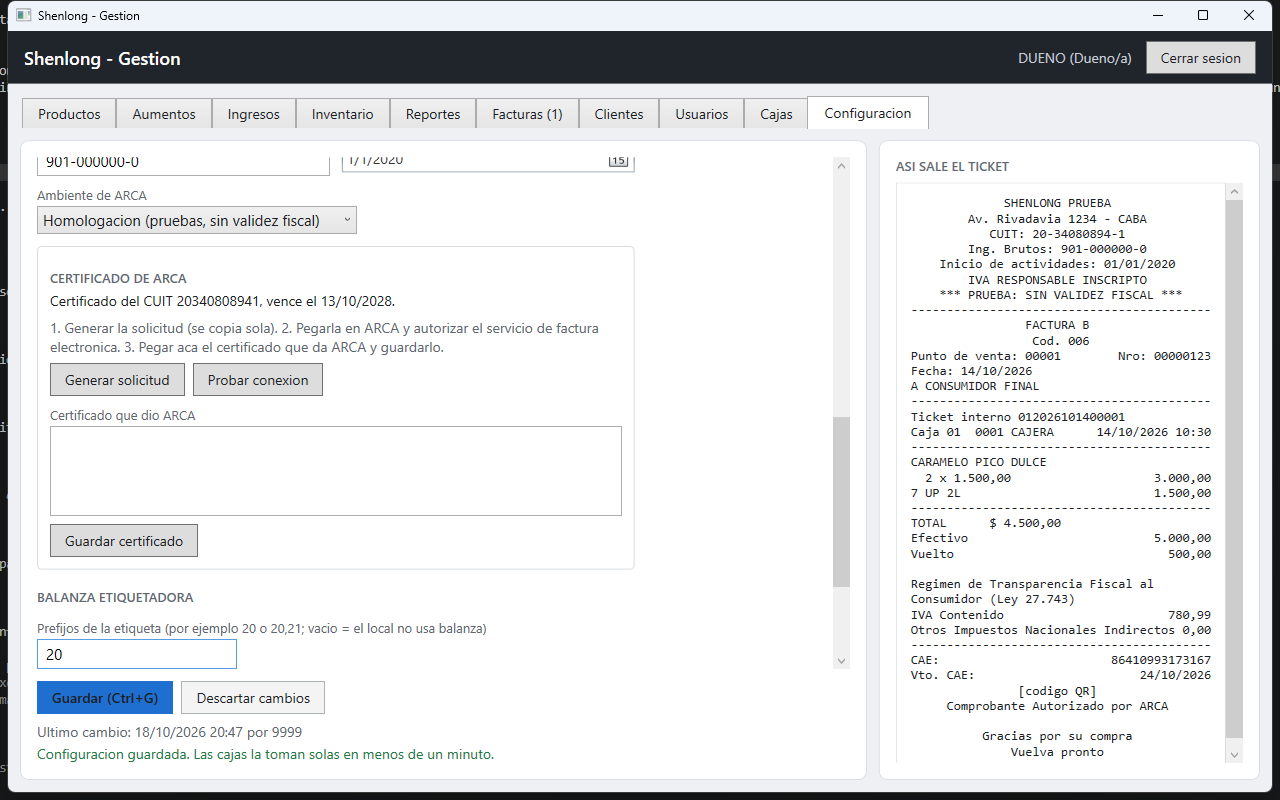Click the up arrow of the configuration form scrollbar

coord(841,166)
